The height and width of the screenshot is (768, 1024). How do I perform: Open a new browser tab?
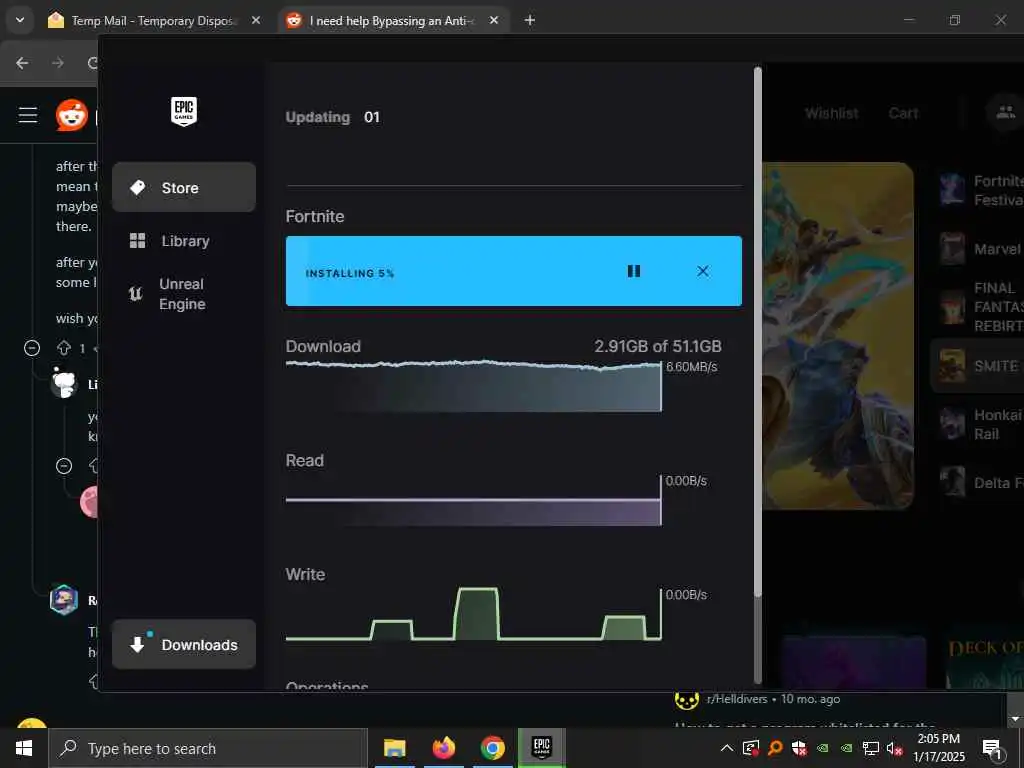[530, 20]
